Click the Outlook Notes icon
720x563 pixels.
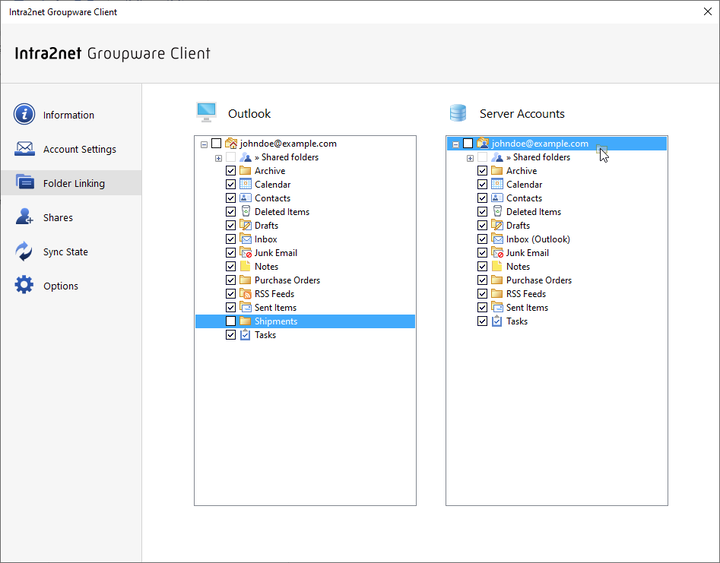[246, 266]
